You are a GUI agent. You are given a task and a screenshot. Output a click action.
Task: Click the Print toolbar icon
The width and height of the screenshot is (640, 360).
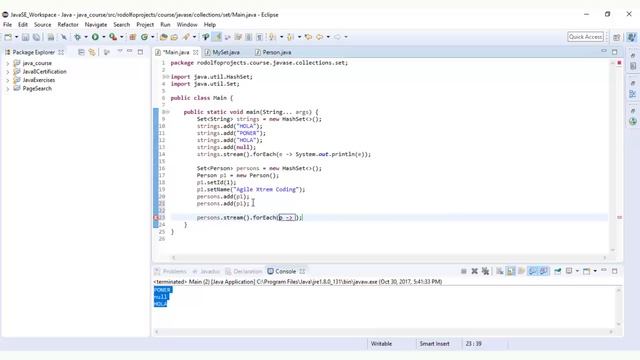51,37
